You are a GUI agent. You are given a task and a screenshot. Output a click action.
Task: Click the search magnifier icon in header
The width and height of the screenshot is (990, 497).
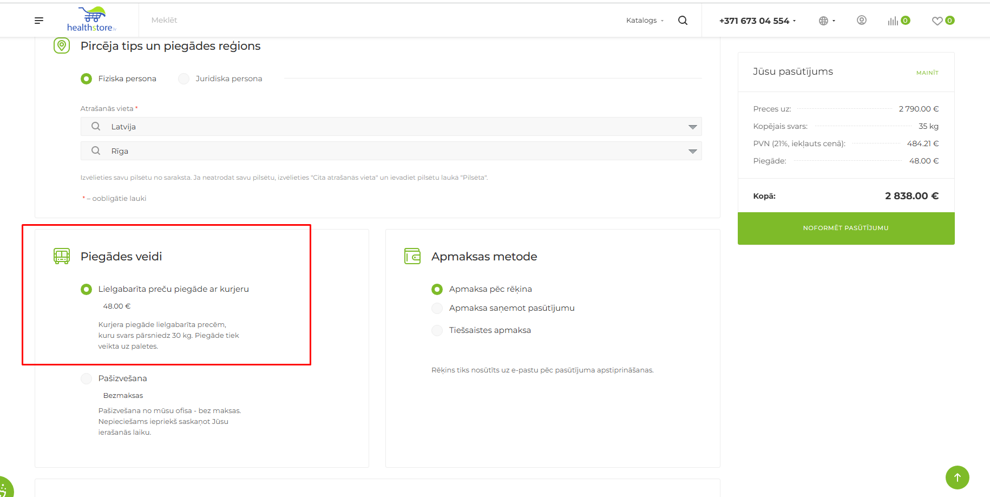tap(683, 20)
